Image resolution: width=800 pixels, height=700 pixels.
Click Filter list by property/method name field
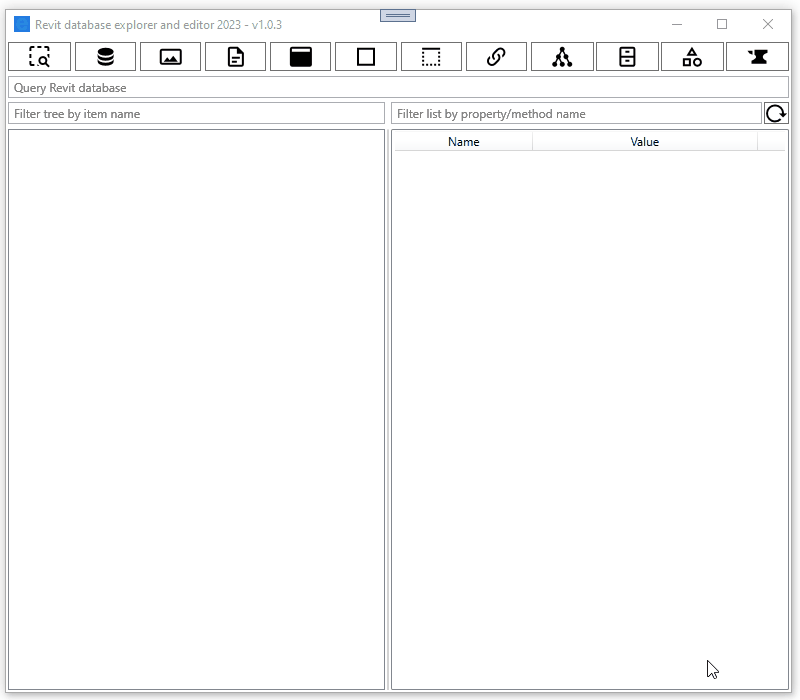coord(576,113)
